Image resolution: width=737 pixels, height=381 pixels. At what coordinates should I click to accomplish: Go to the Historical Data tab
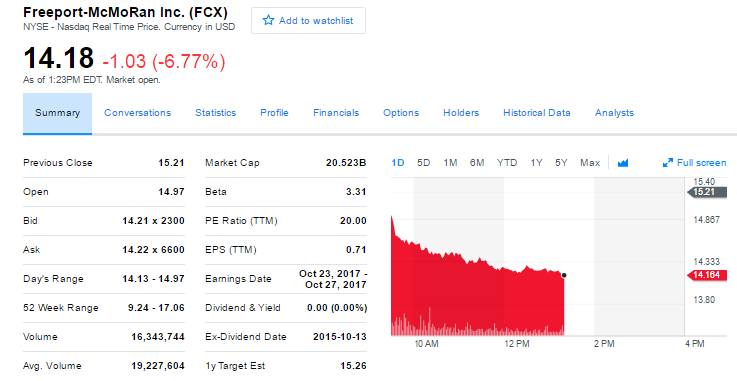pos(537,113)
